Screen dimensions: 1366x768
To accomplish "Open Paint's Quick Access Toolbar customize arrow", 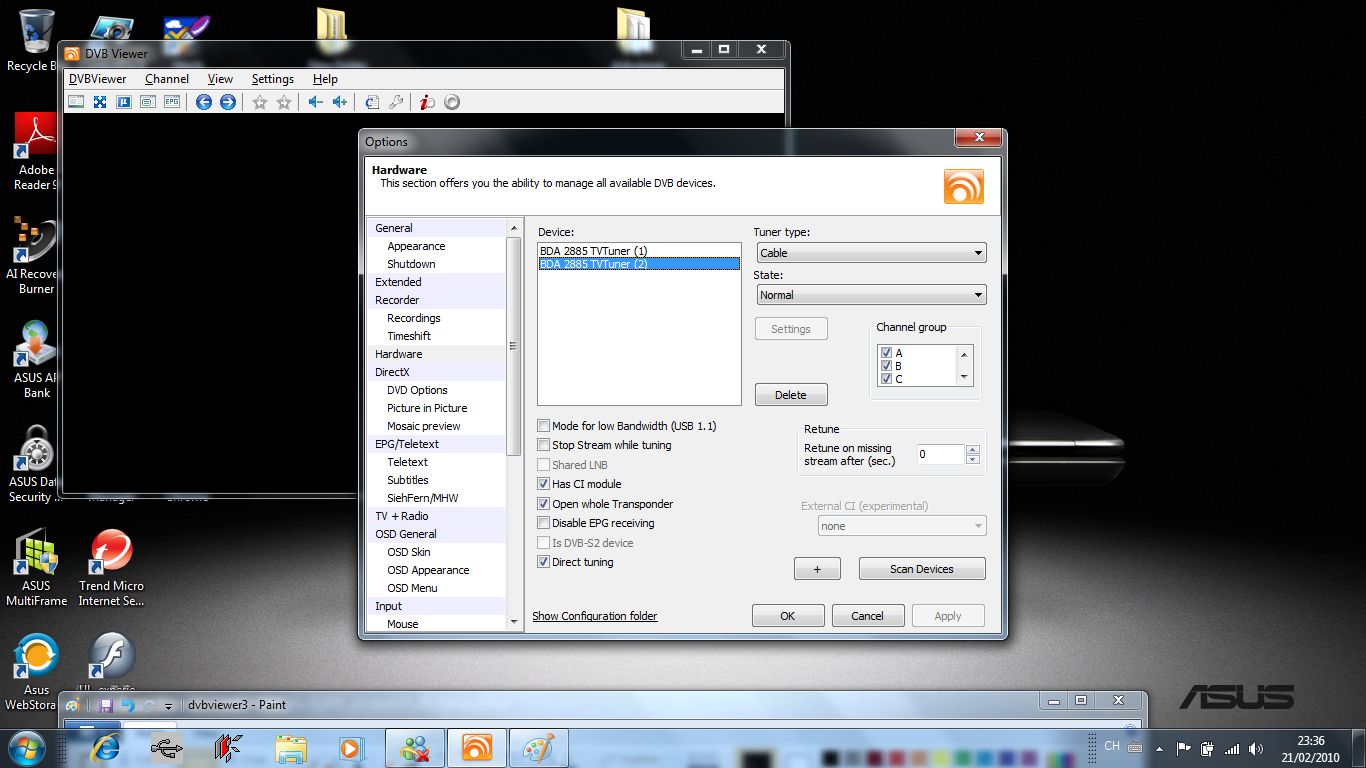I will [169, 705].
